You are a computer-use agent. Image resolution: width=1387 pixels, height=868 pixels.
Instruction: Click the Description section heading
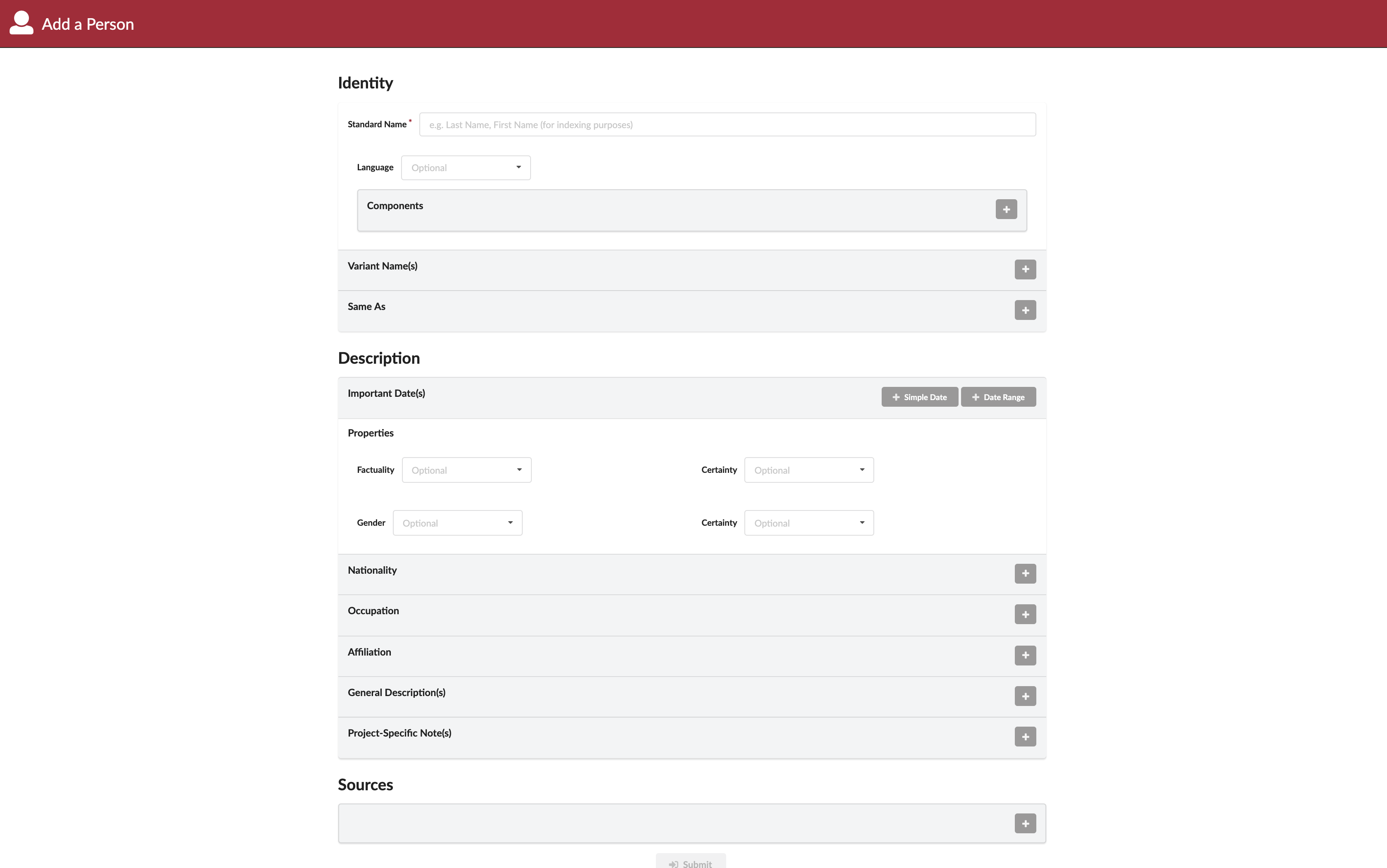pyautogui.click(x=379, y=358)
